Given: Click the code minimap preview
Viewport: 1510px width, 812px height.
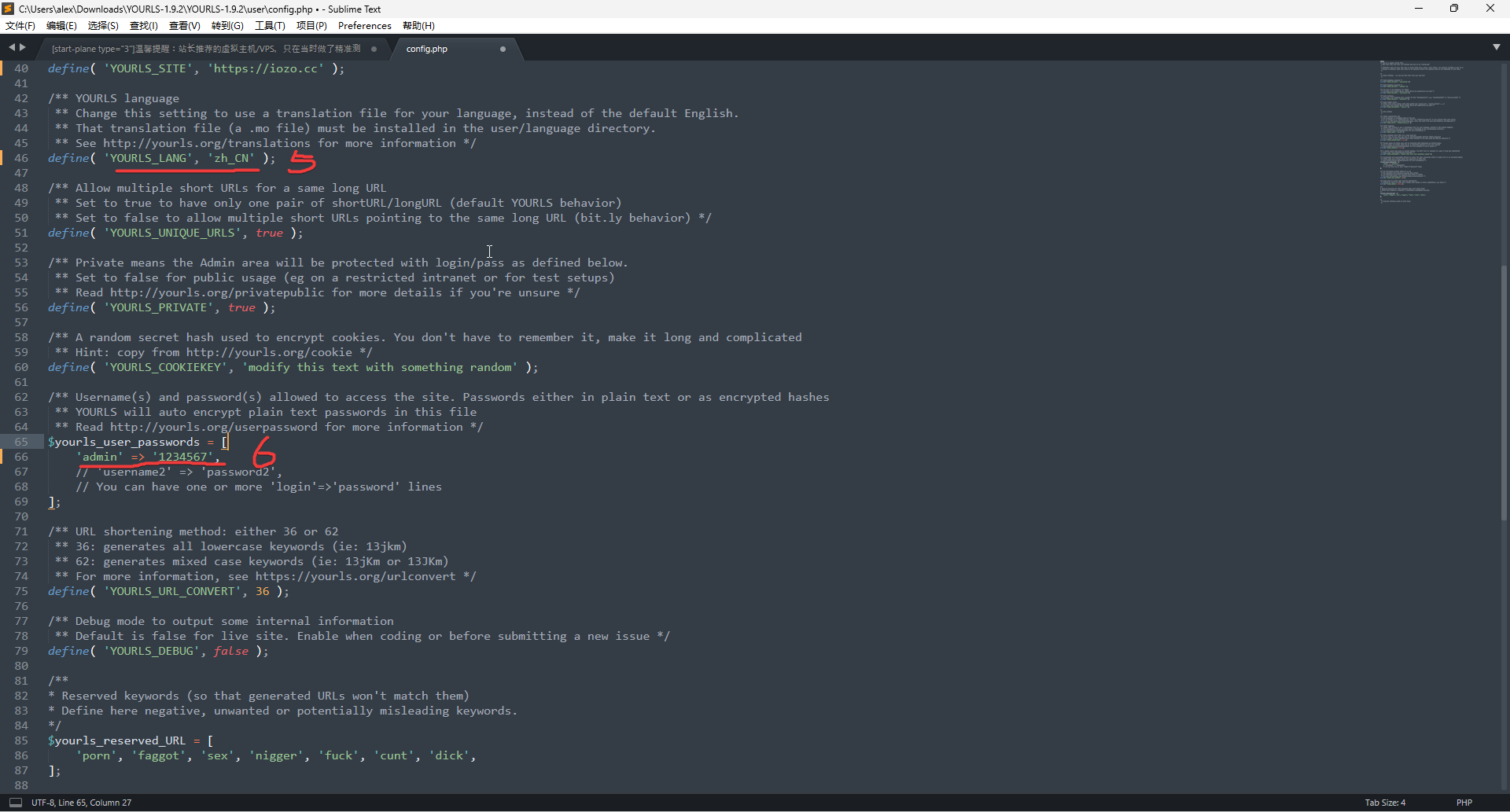Looking at the screenshot, I should (x=1420, y=132).
